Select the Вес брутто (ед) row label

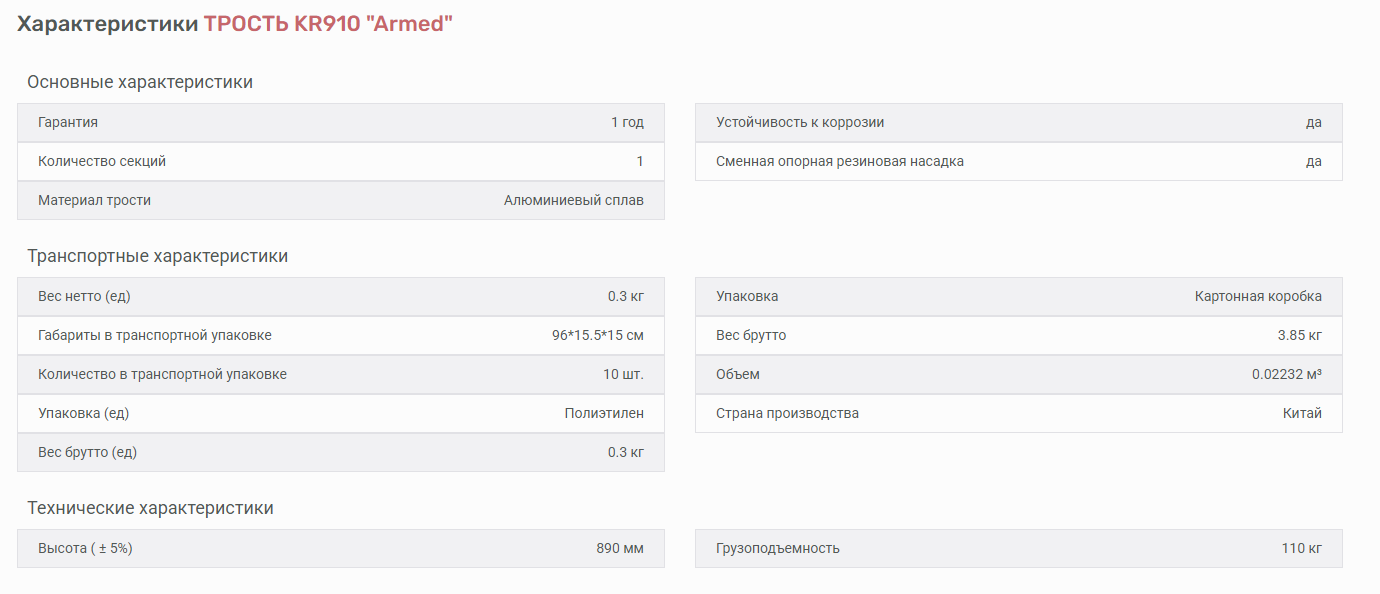87,452
